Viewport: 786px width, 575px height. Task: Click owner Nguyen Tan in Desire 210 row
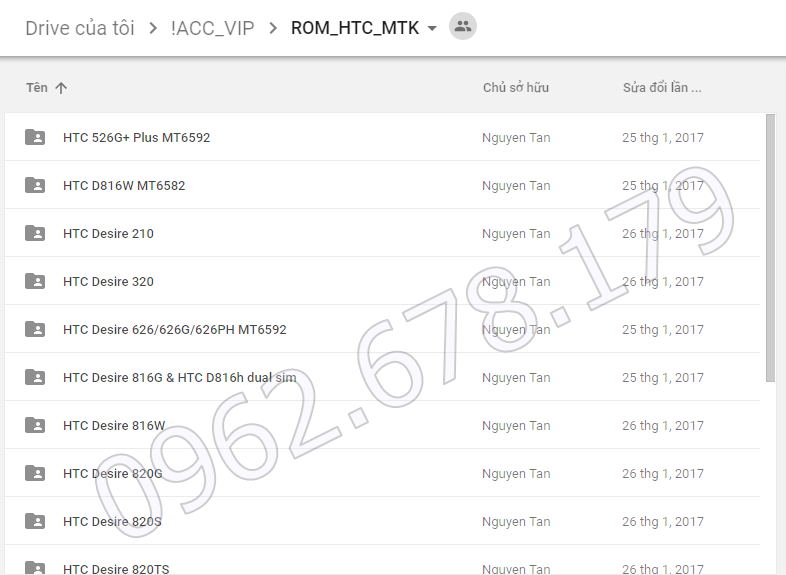[516, 234]
